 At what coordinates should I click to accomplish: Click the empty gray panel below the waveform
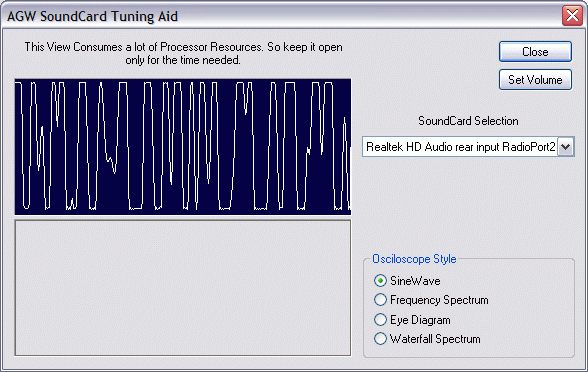point(183,288)
